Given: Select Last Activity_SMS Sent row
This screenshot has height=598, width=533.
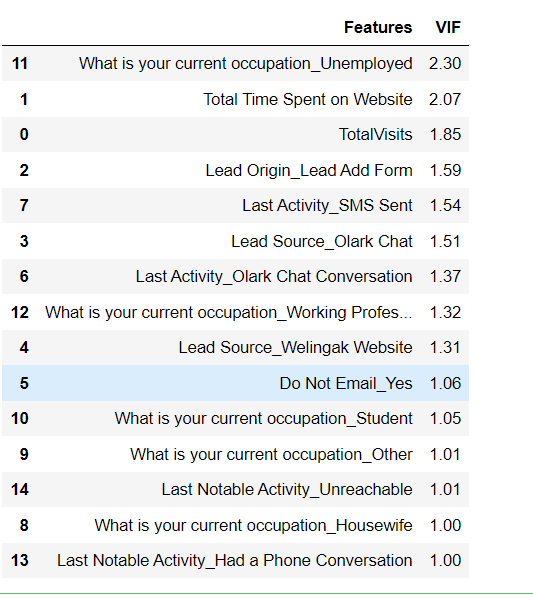Looking at the screenshot, I should (235, 206).
